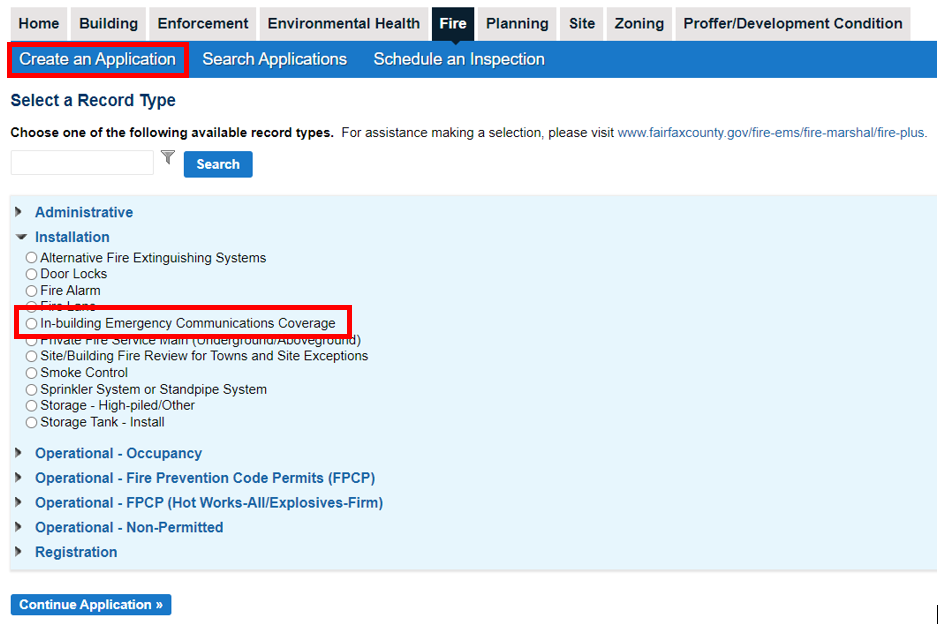
Task: Click the blue Search button
Action: pyautogui.click(x=218, y=164)
